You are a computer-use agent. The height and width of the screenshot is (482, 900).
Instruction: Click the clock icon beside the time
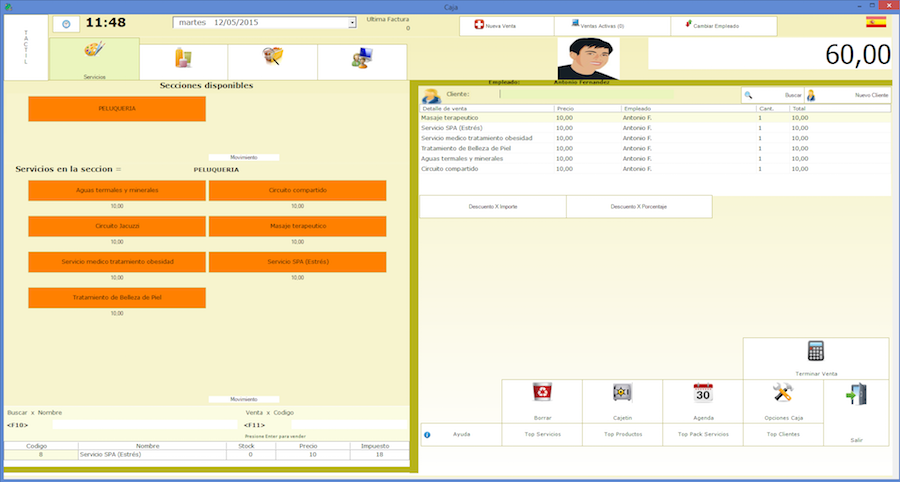pos(66,24)
